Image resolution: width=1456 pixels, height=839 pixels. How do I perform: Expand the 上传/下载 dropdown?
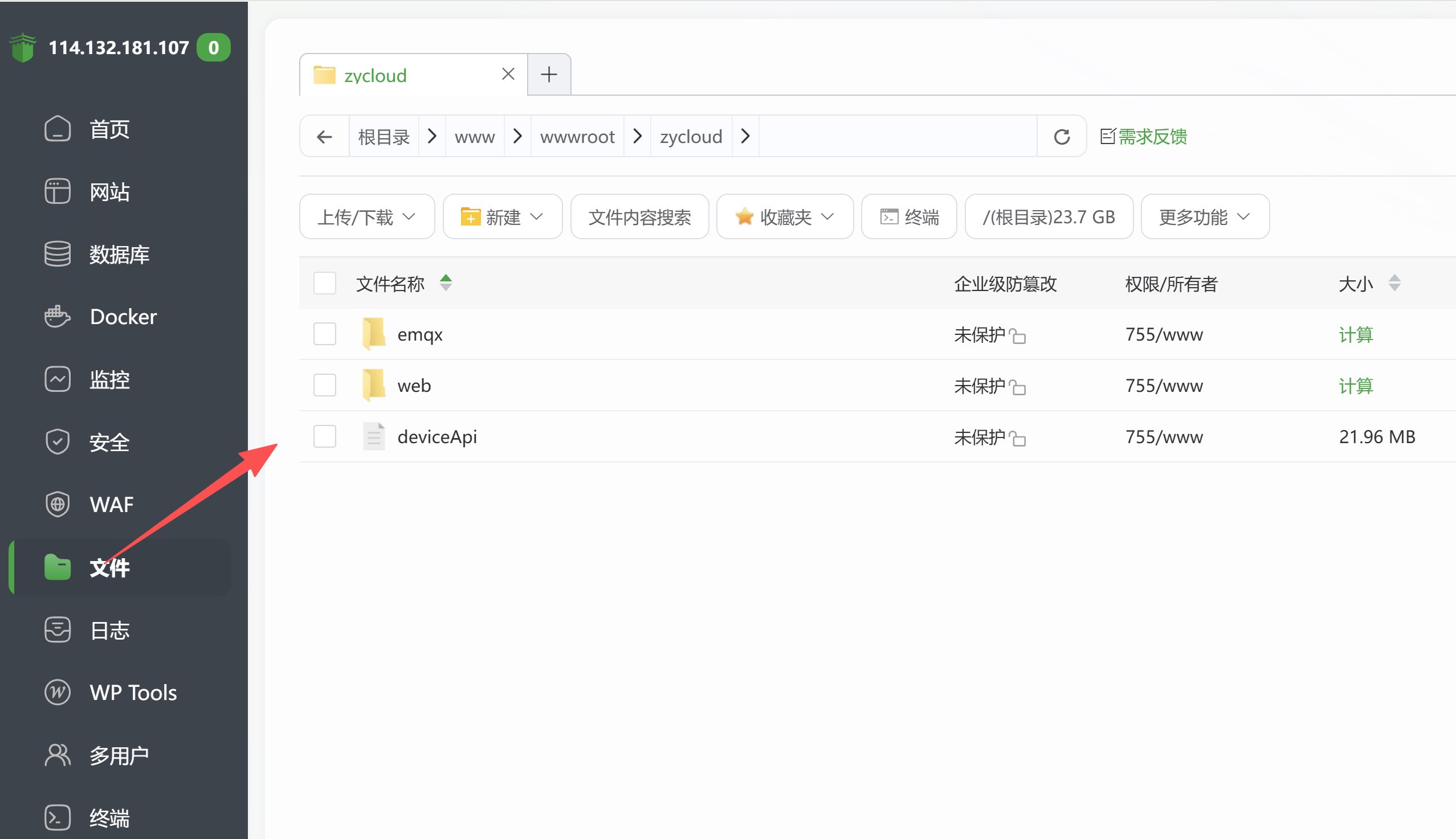(x=366, y=216)
